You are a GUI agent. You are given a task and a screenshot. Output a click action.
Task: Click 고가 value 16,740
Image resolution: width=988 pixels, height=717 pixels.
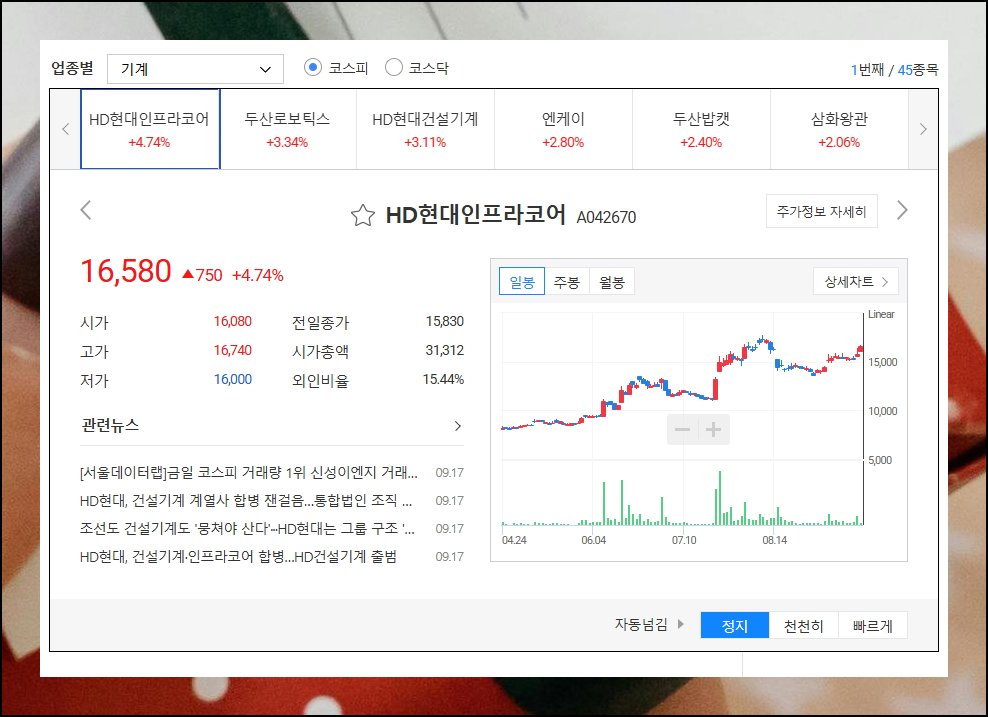[233, 350]
